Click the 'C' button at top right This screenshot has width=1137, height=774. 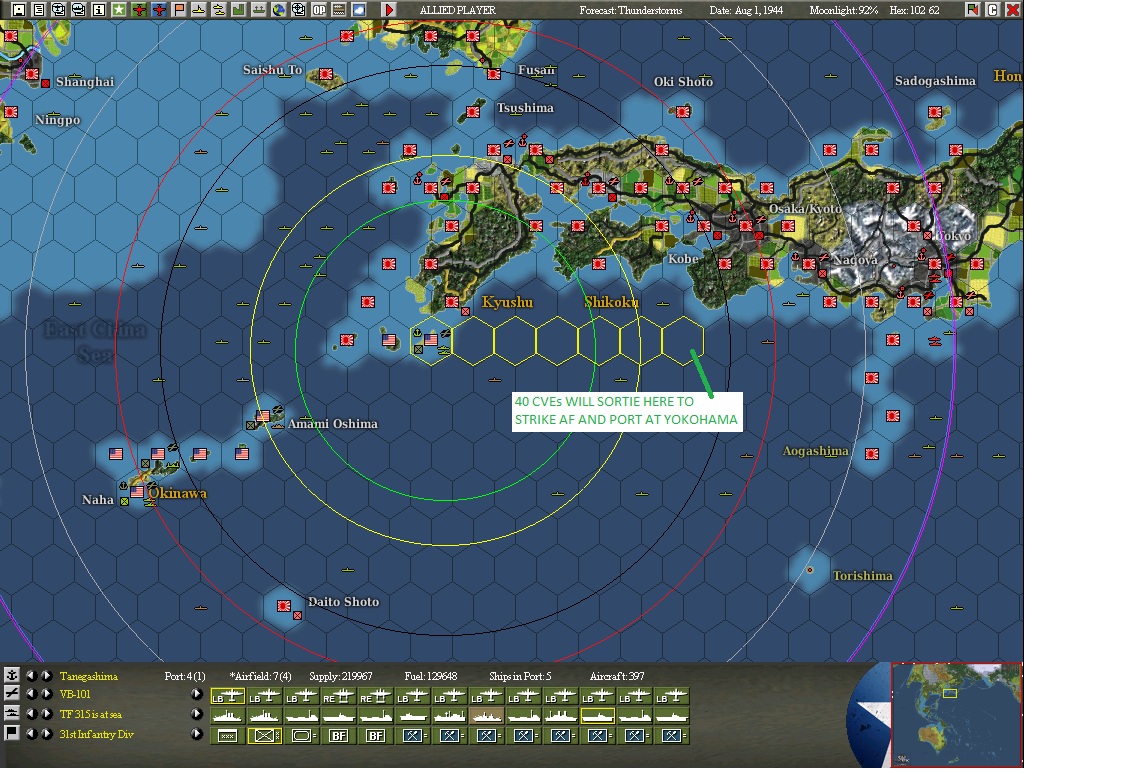click(x=993, y=9)
